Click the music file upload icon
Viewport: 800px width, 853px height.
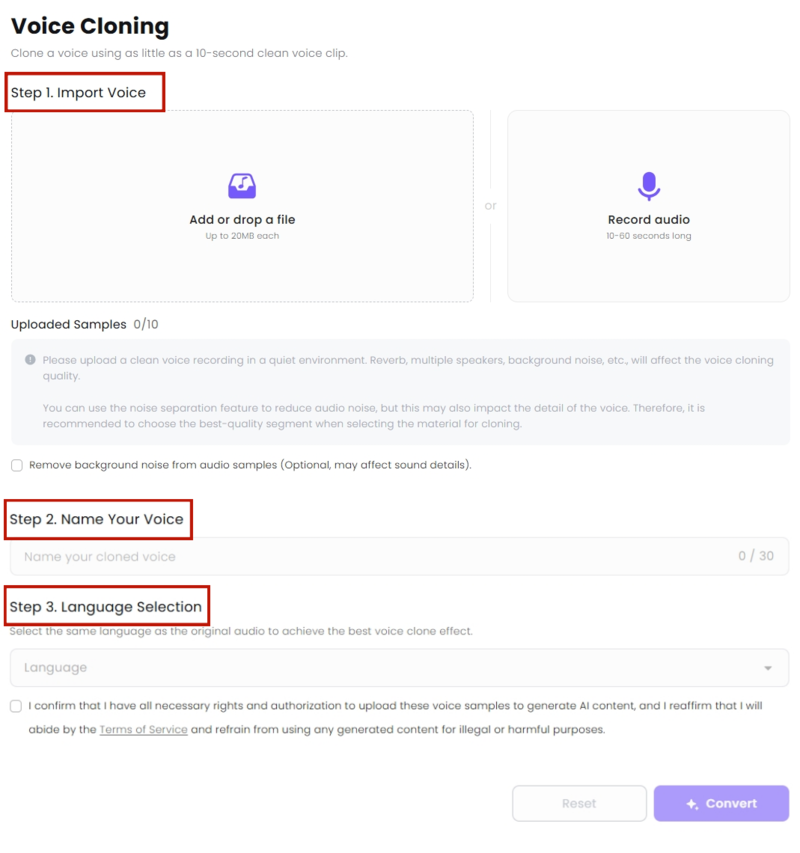tap(242, 186)
